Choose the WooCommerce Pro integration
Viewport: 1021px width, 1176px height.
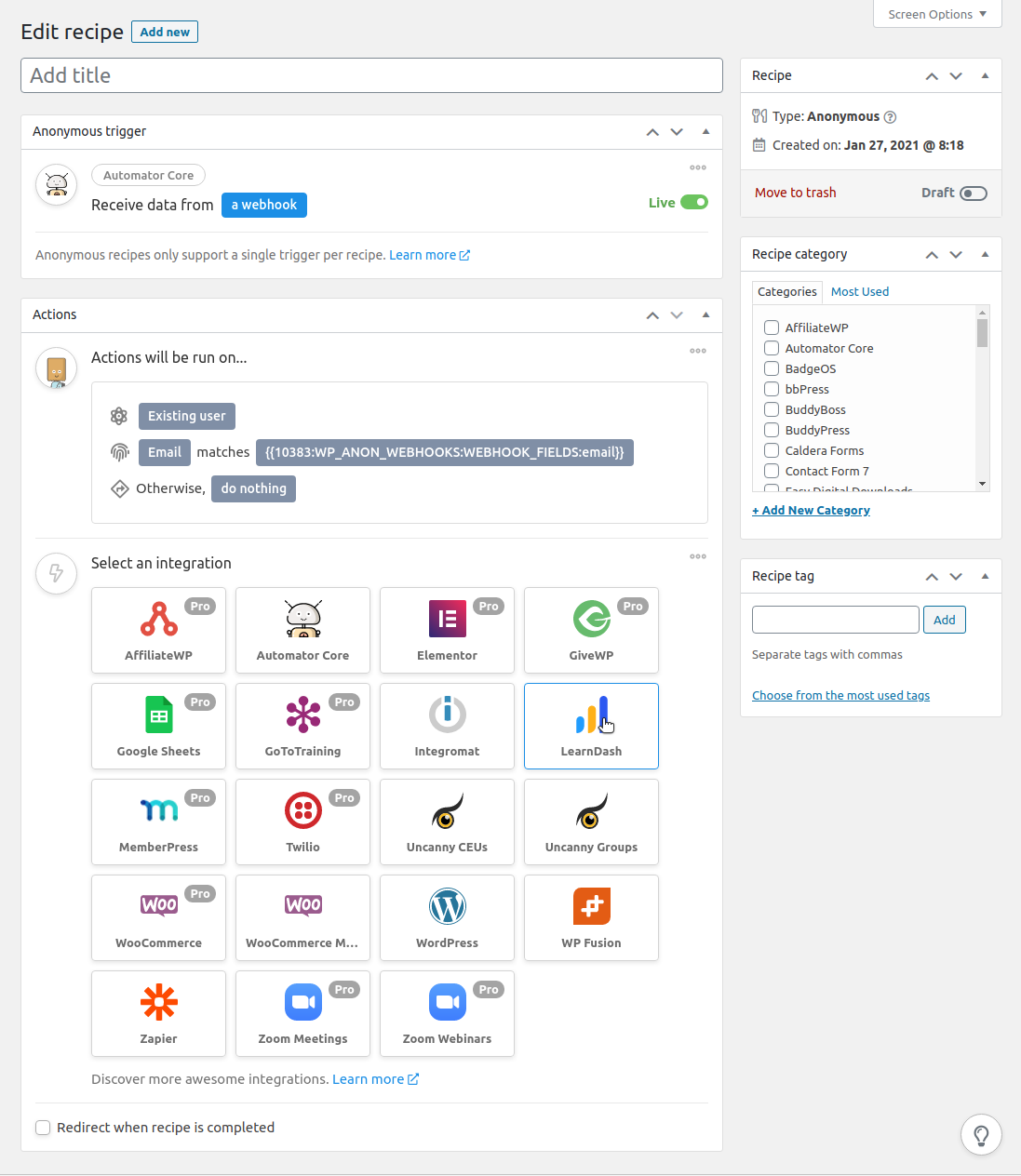pos(158,917)
